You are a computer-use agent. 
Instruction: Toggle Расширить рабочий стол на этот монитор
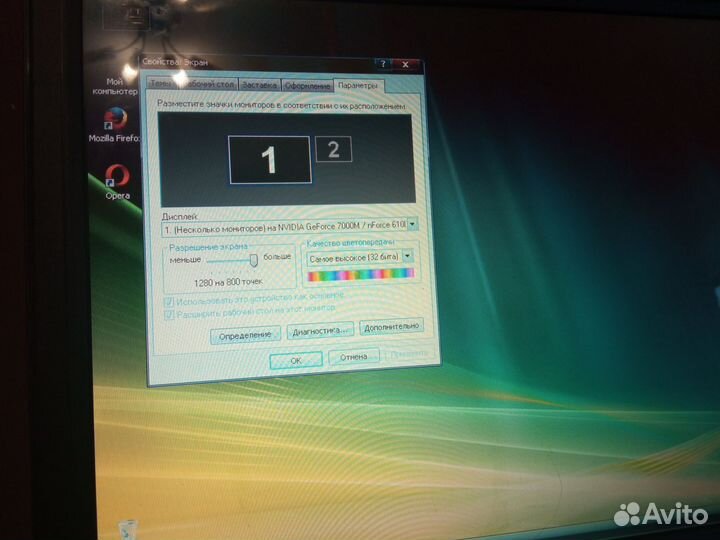point(169,315)
